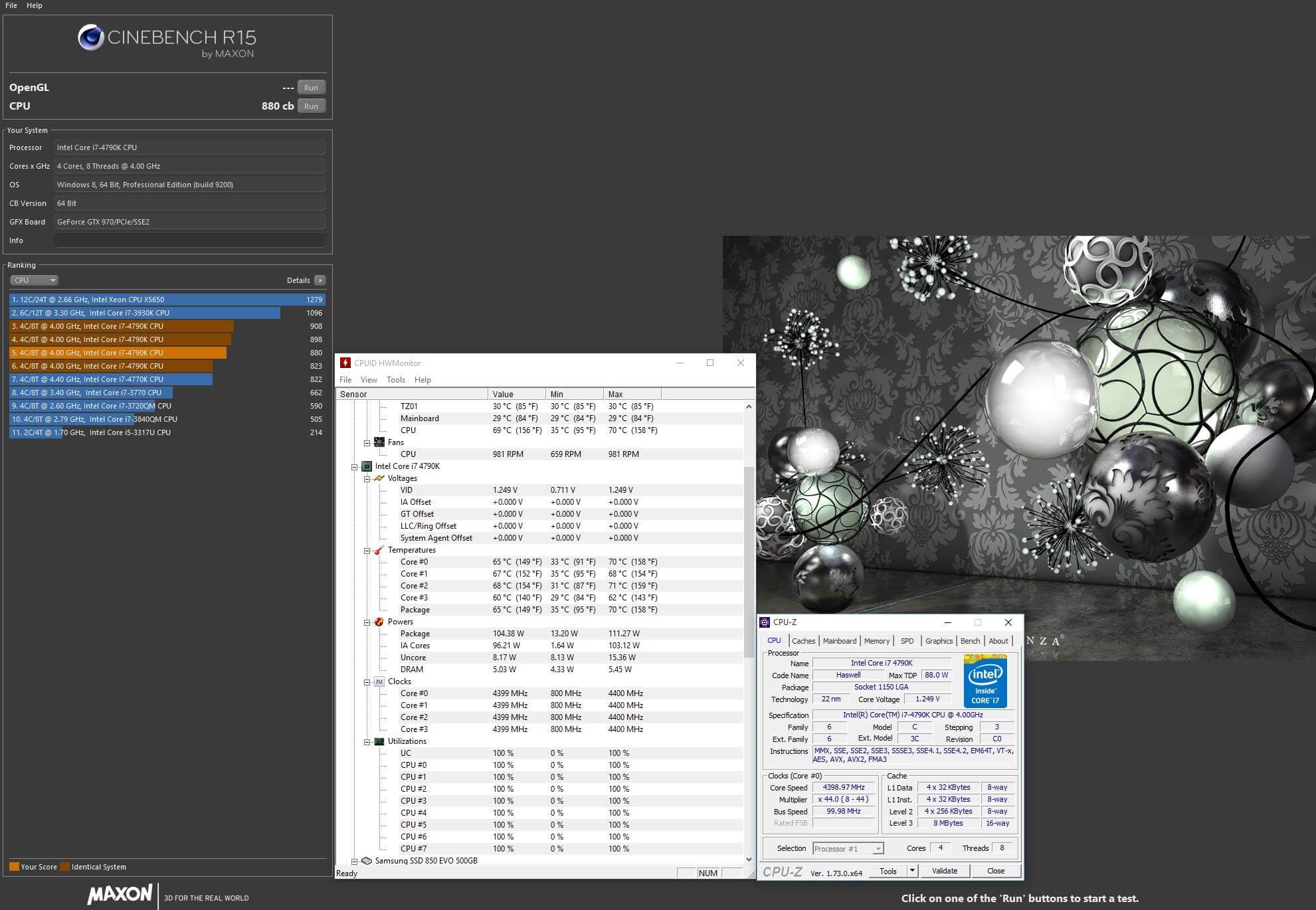Open the CPU ranking type dropdown

tap(34, 280)
